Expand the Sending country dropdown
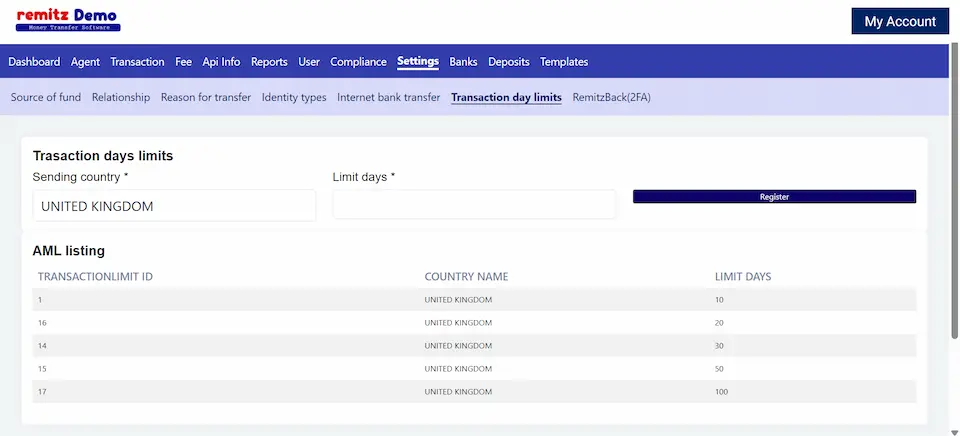Screen dimensions: 960x436 point(174,206)
